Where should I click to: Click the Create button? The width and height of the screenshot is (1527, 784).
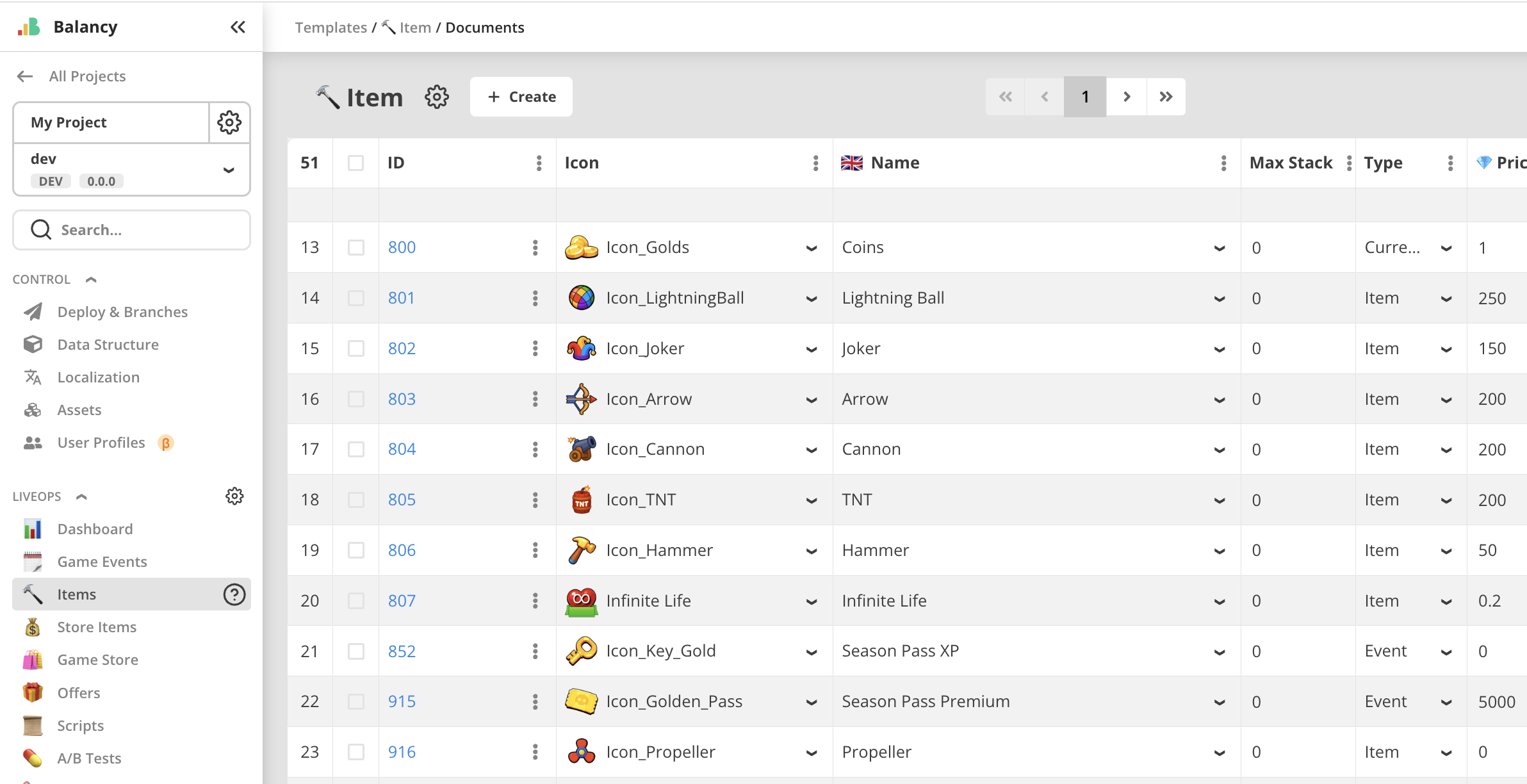(521, 97)
